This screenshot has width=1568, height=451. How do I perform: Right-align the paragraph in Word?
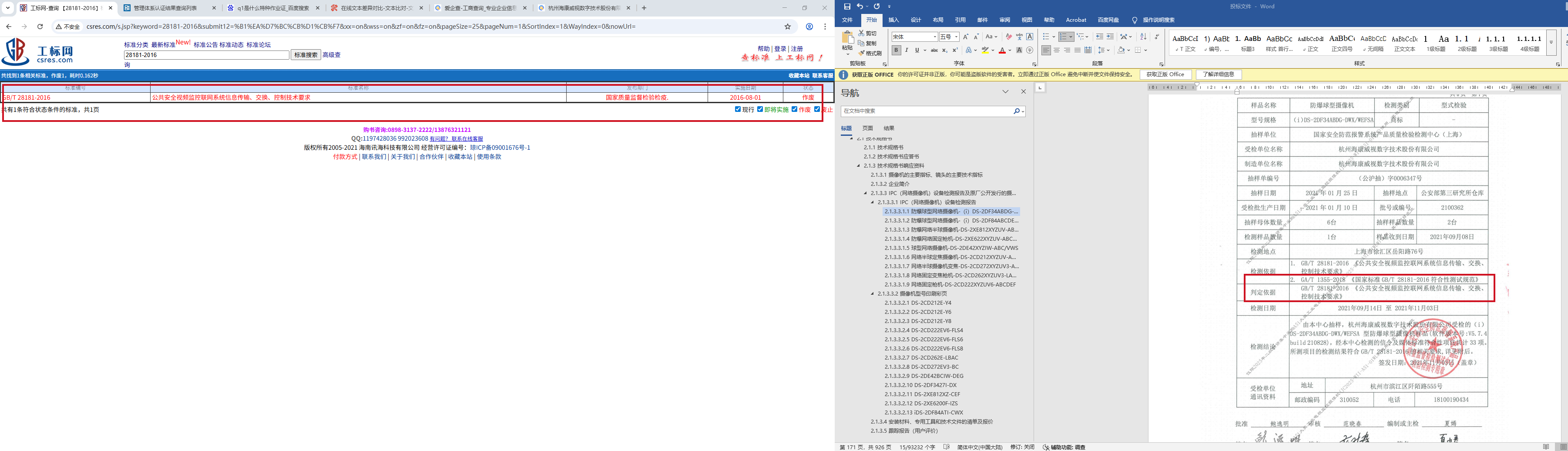point(1067,50)
